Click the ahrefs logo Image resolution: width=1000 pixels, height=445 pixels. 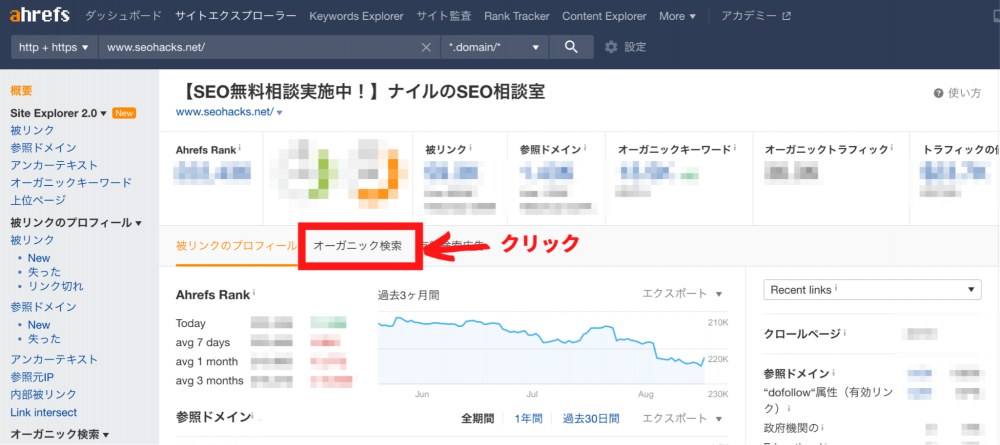[x=40, y=15]
